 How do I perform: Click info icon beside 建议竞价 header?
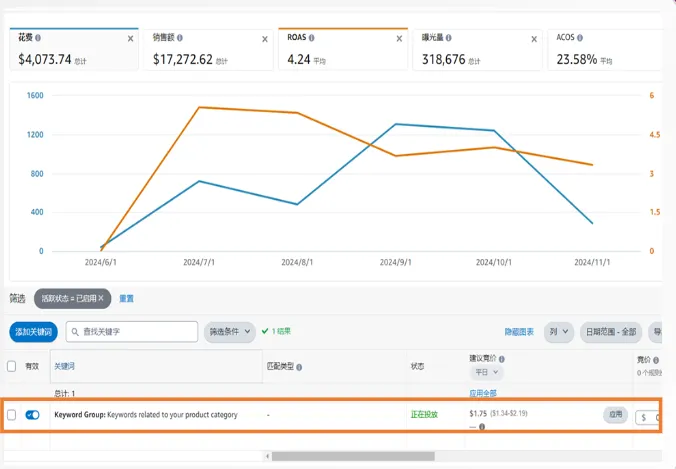coord(502,359)
